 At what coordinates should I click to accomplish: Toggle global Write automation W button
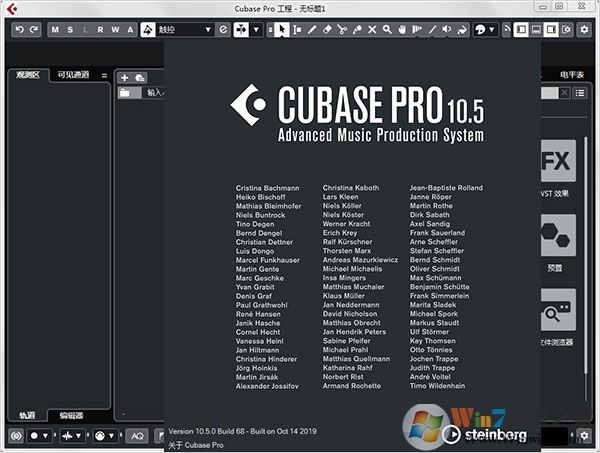coord(115,29)
